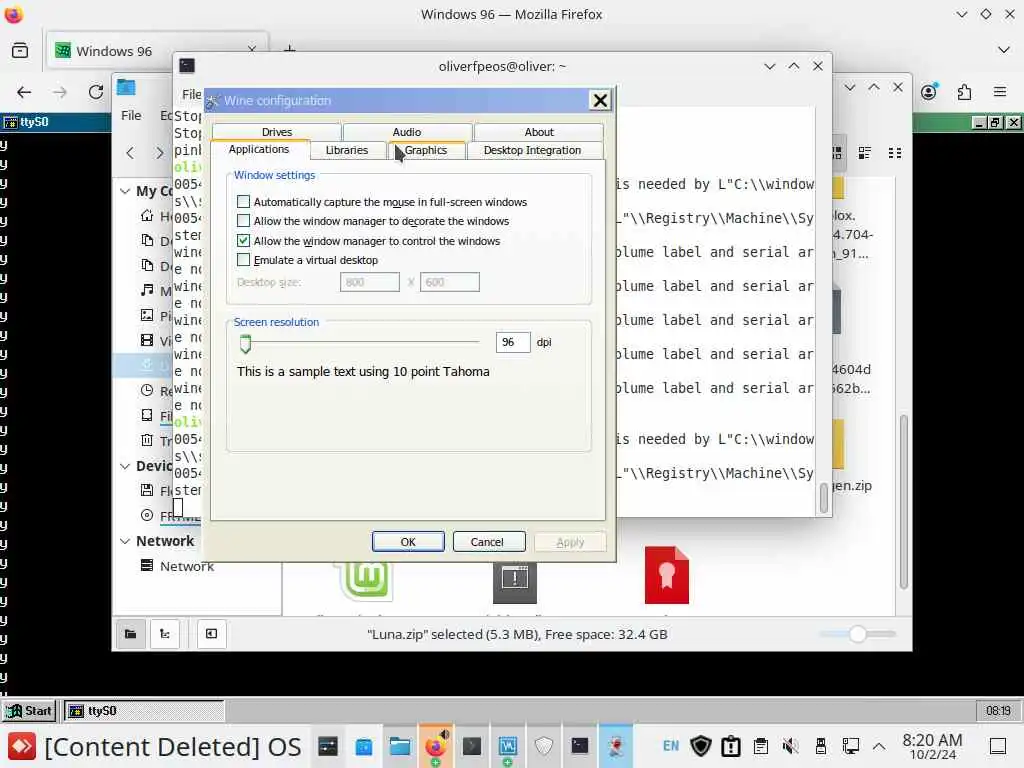Select the red document file thumbnail

[667, 576]
